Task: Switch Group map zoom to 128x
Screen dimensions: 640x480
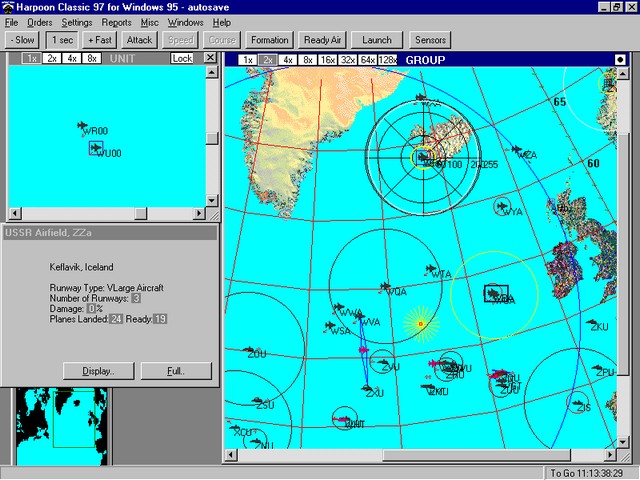Action: pyautogui.click(x=387, y=60)
